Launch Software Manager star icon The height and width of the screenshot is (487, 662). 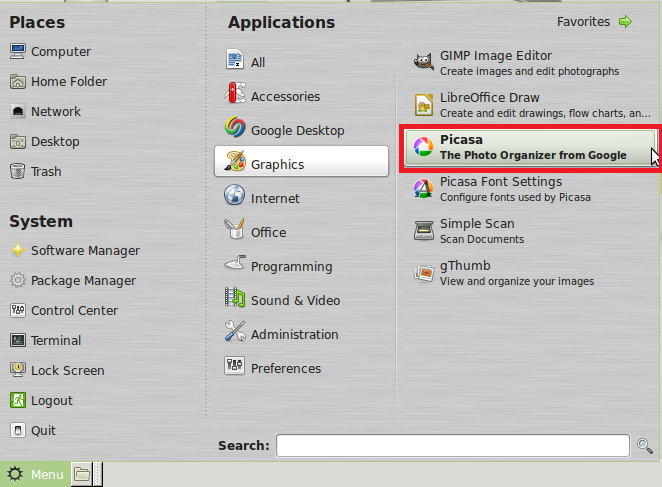click(x=18, y=250)
